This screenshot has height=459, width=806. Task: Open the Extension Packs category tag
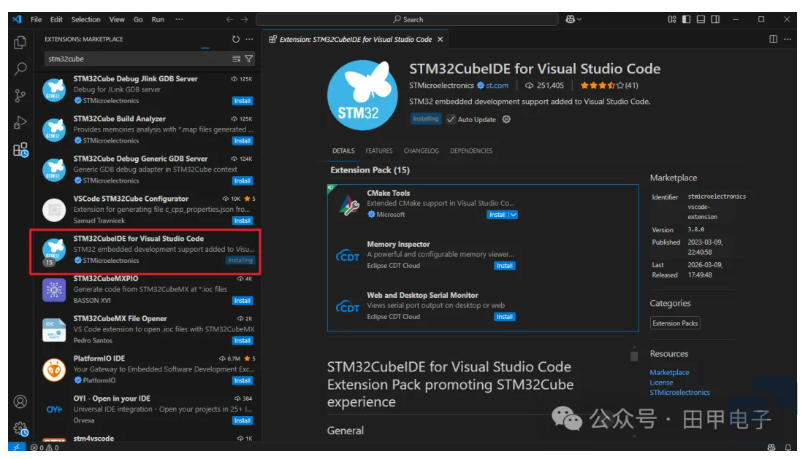coord(675,323)
